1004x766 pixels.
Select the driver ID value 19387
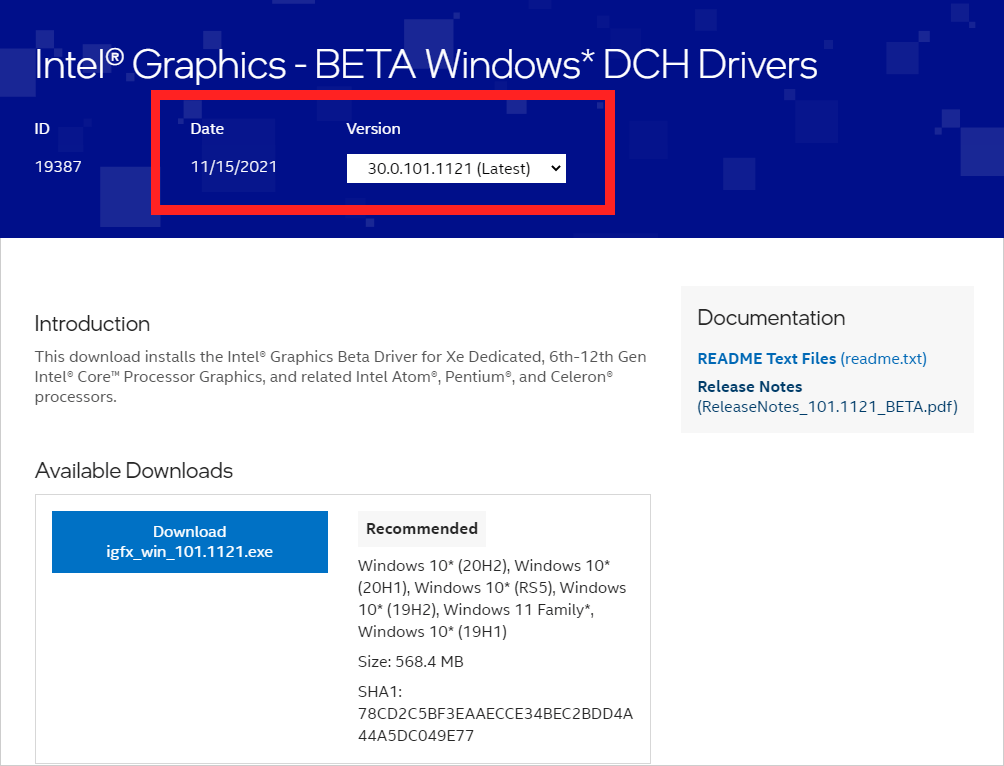[58, 167]
